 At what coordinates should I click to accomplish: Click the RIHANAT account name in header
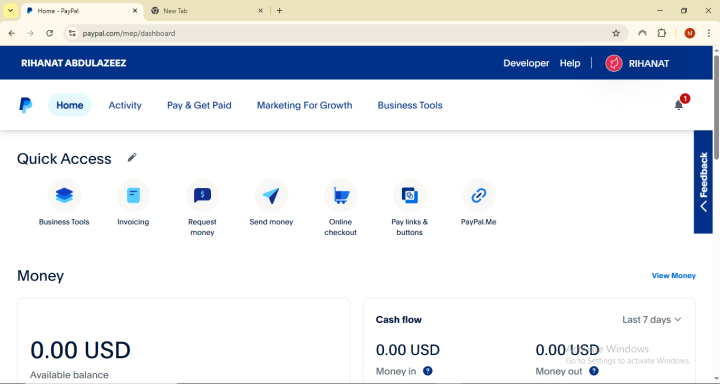coord(649,63)
